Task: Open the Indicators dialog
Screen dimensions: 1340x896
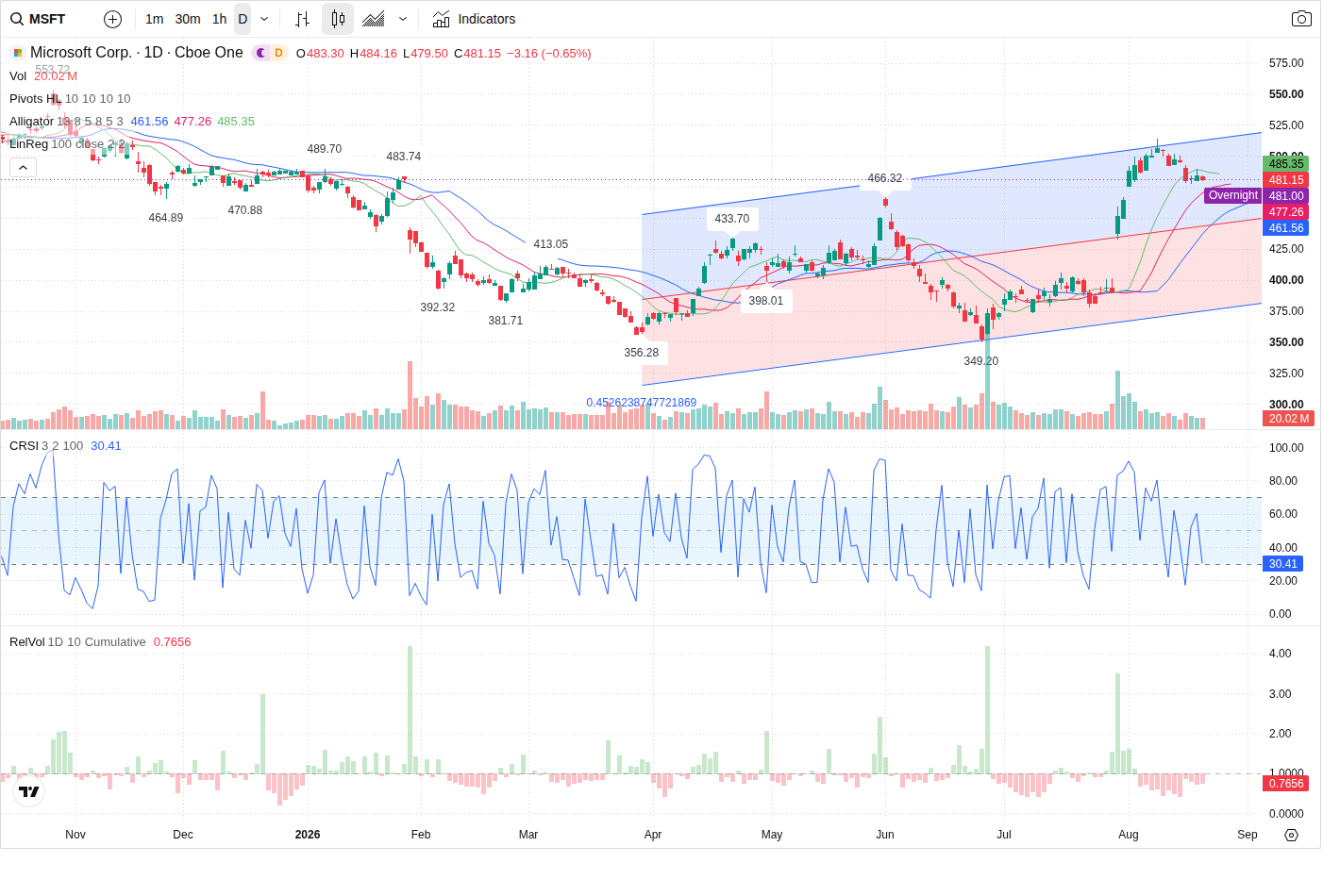Action: coord(474,19)
